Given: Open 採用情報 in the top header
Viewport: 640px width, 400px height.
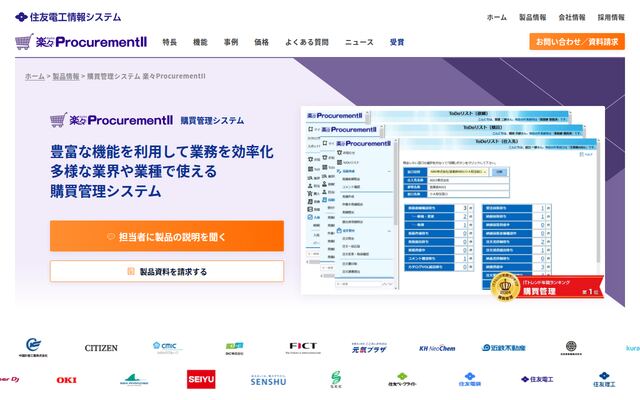Looking at the screenshot, I should 611,17.
